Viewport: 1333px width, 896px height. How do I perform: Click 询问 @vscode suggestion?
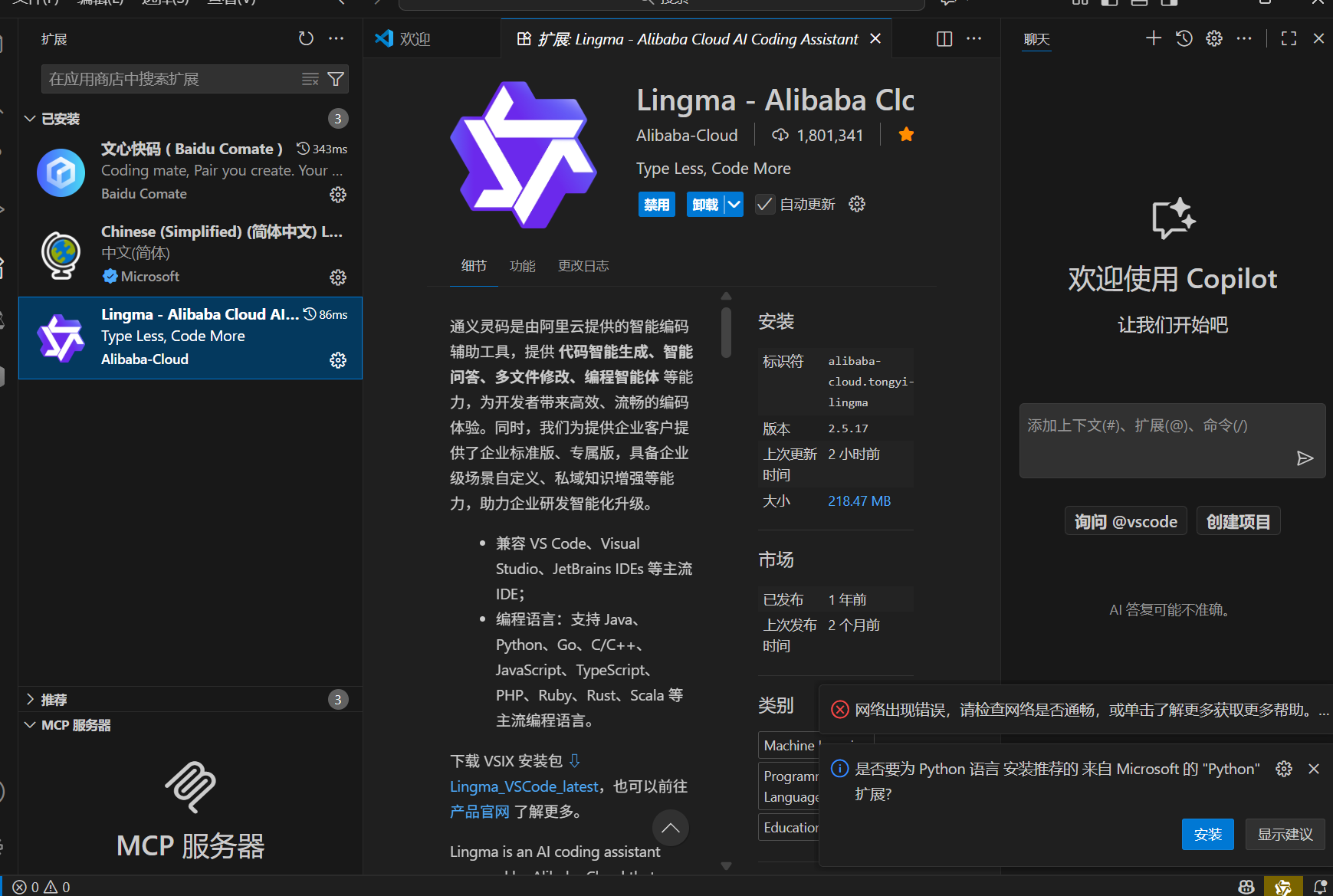[x=1126, y=521]
